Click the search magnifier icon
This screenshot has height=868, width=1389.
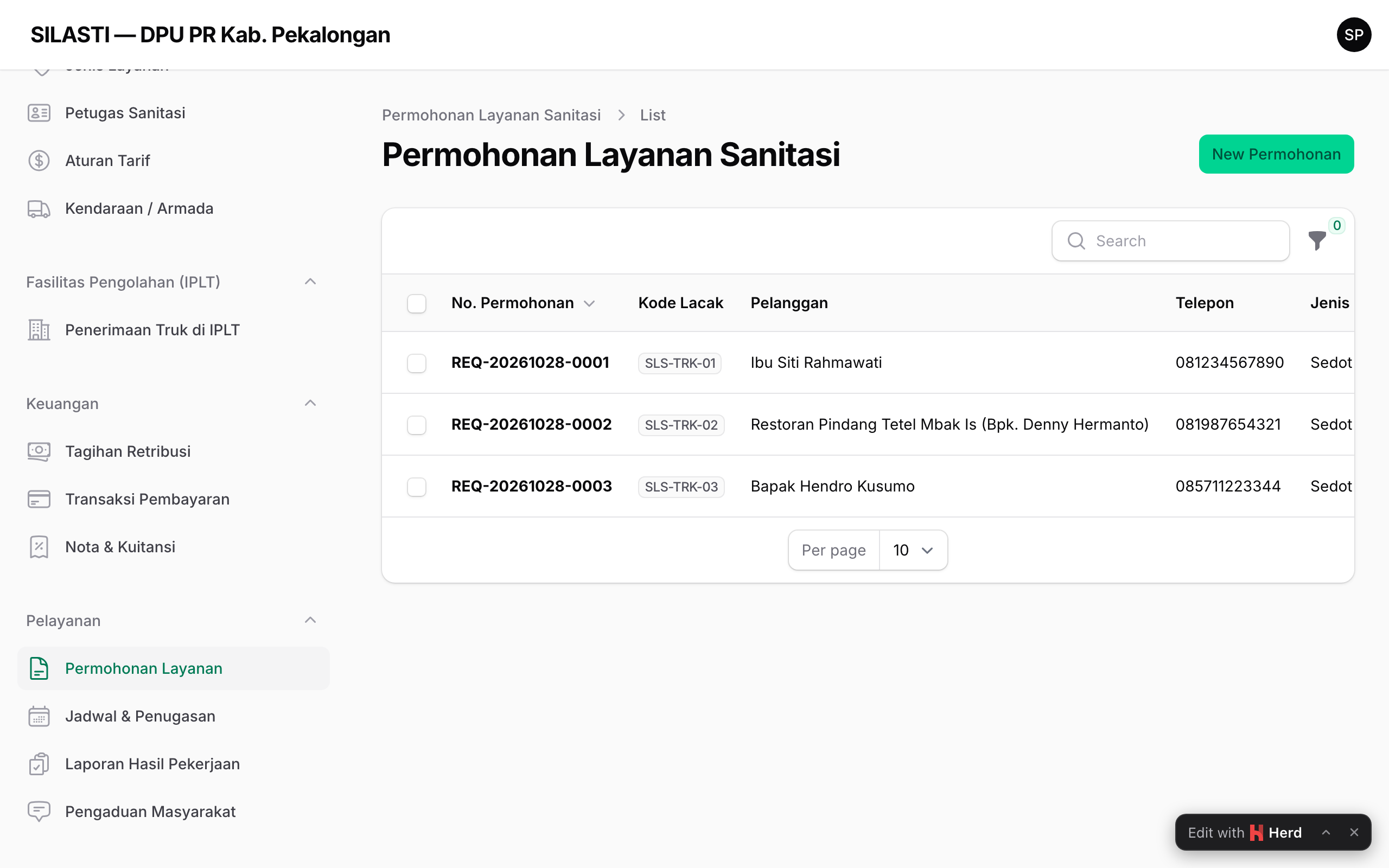click(1076, 240)
